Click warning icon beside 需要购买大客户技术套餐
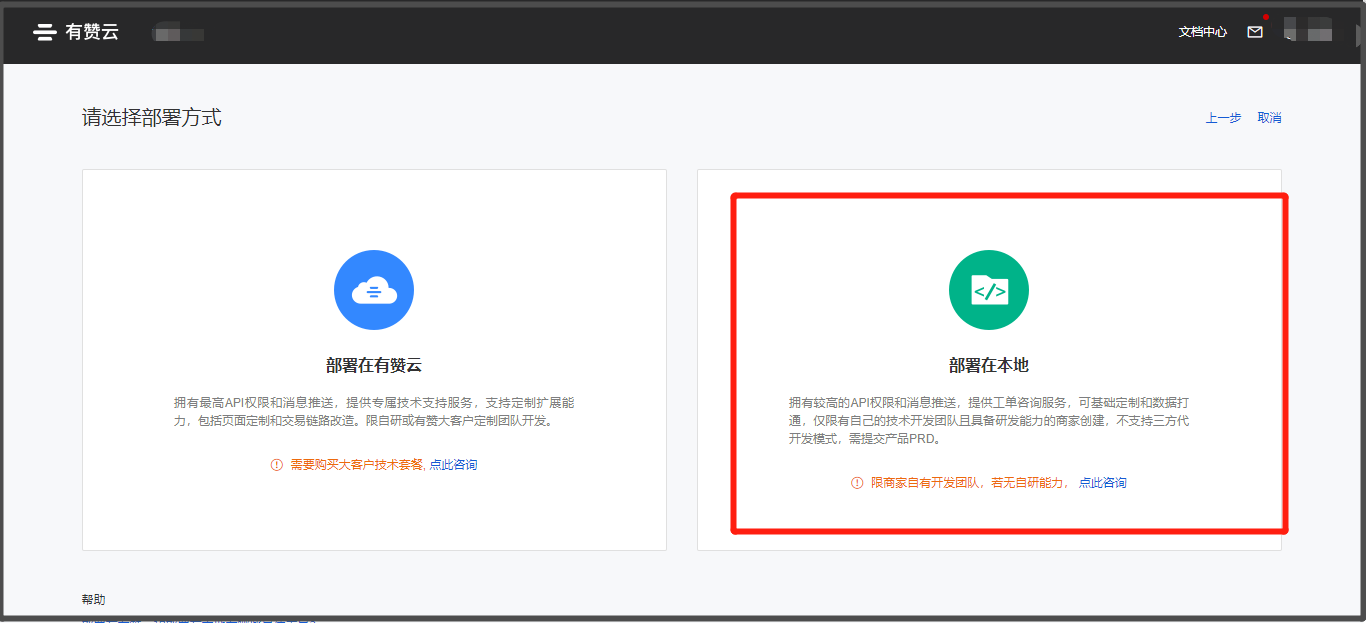 pyautogui.click(x=277, y=465)
